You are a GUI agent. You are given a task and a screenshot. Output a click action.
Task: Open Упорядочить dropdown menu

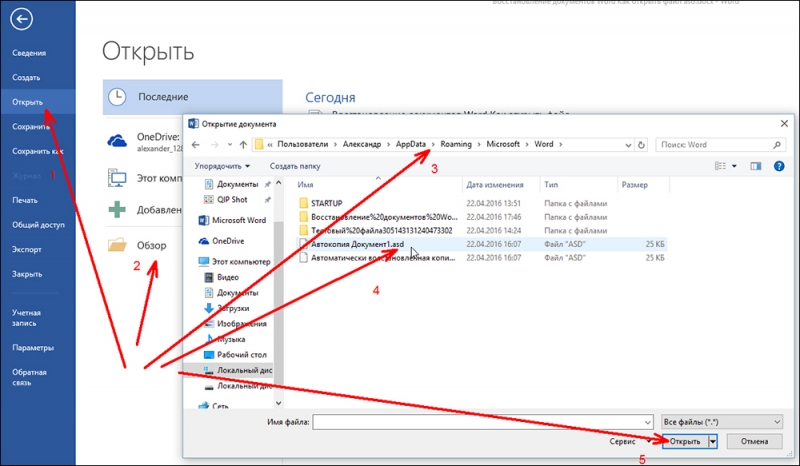222,166
